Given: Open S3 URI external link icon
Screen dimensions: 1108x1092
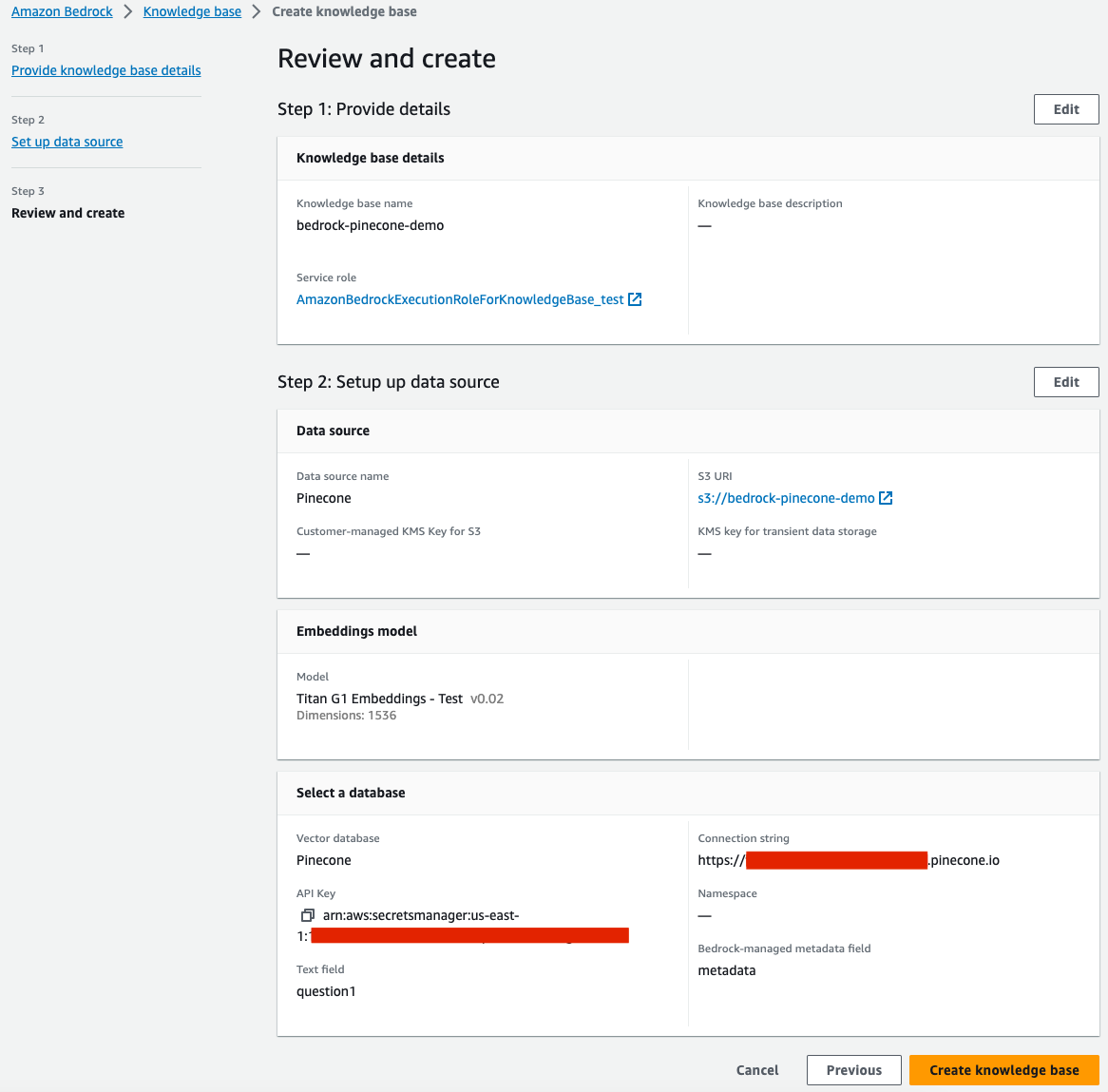Looking at the screenshot, I should 886,498.
